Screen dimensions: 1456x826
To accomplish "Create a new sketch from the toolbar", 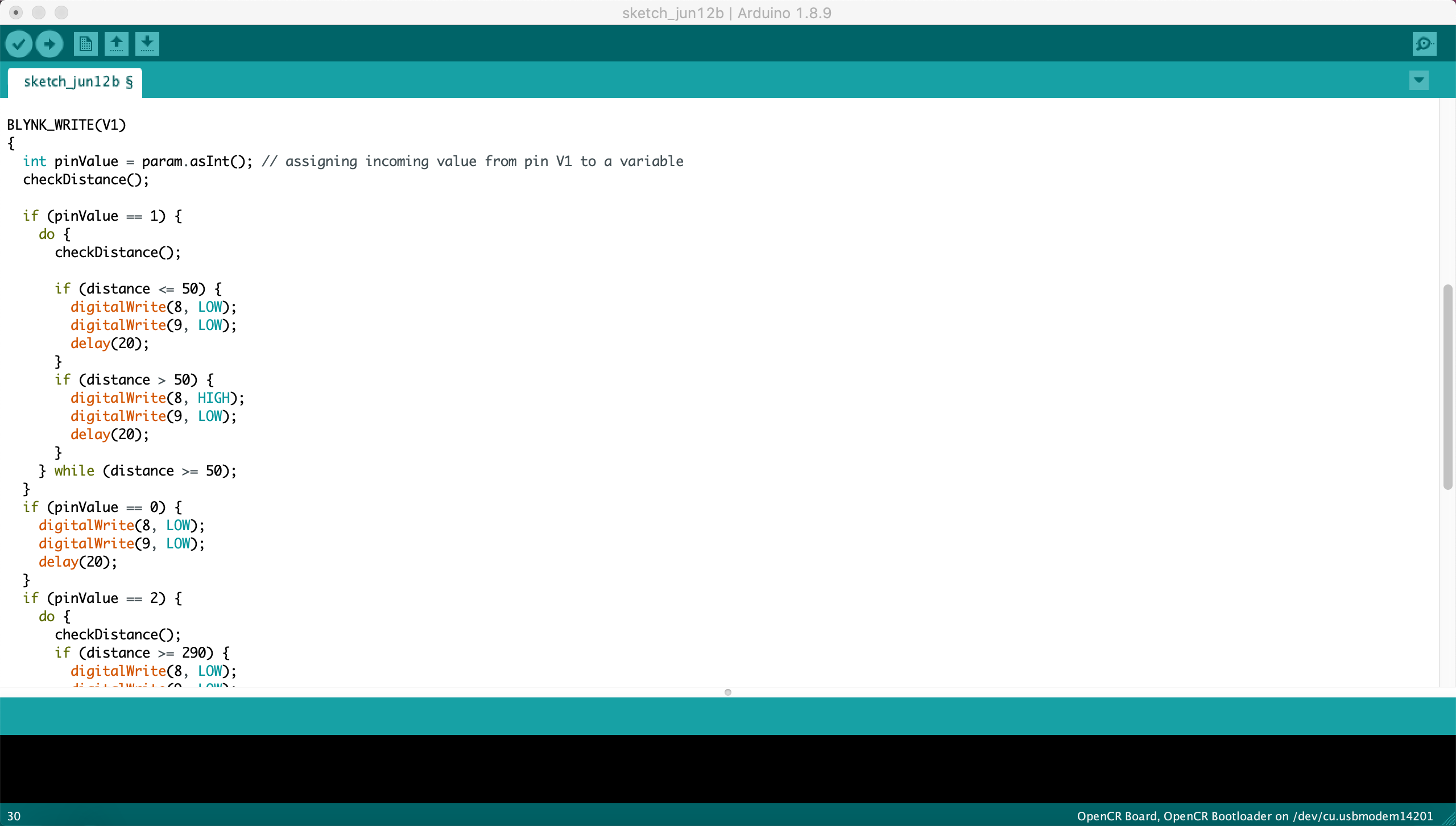I will [x=85, y=43].
